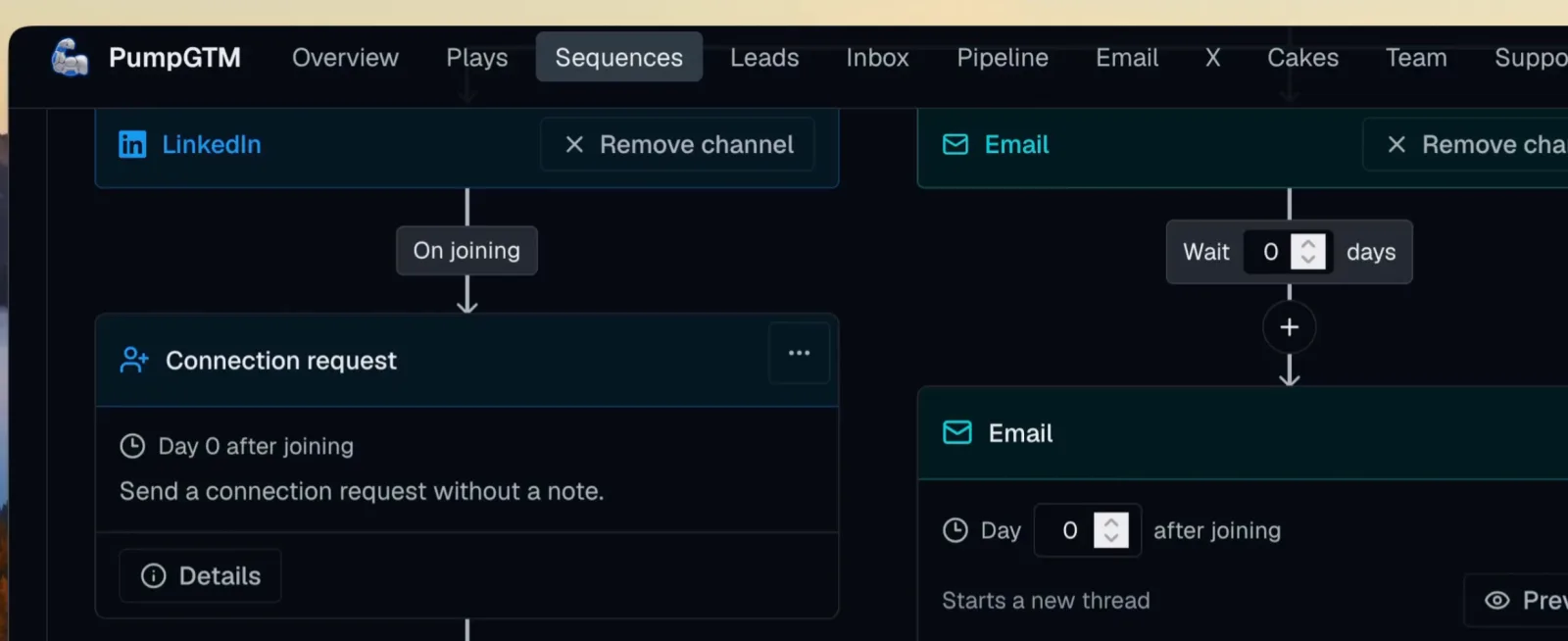Go to the Email nav tab
Screen dimensions: 1568x641
click(x=1127, y=58)
